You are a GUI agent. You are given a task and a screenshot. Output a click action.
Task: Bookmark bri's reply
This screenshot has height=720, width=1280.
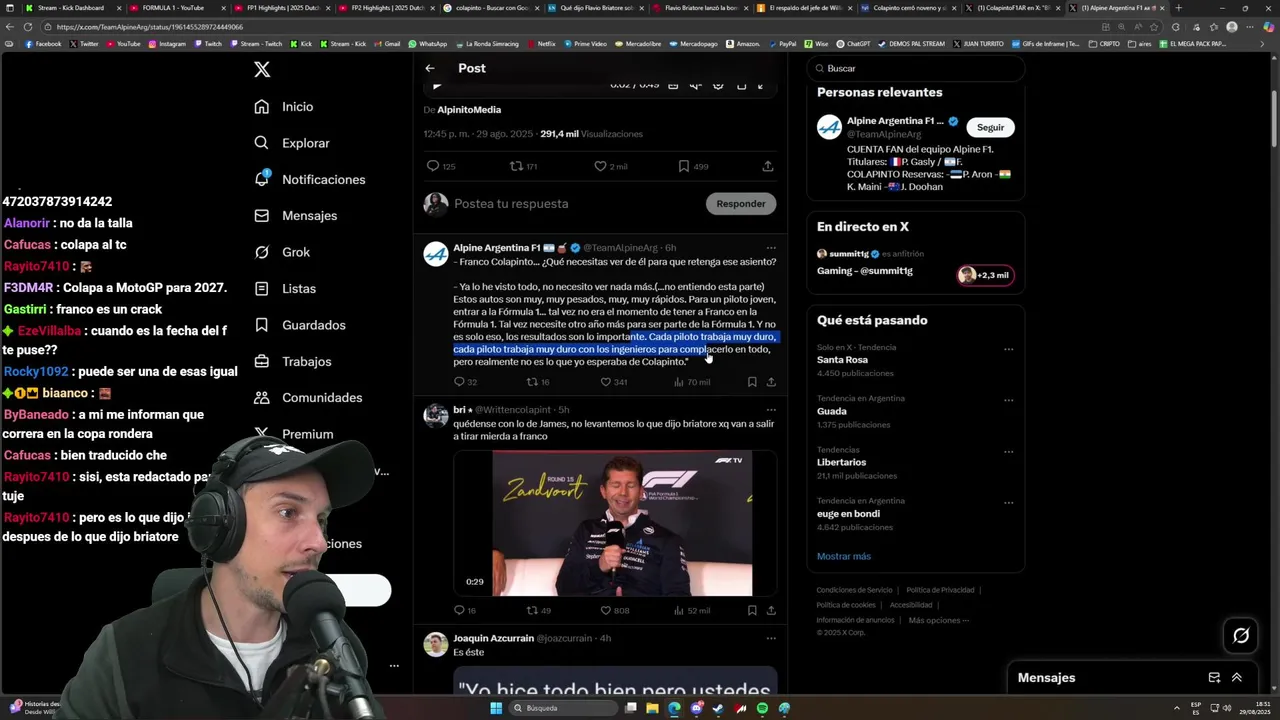752,610
